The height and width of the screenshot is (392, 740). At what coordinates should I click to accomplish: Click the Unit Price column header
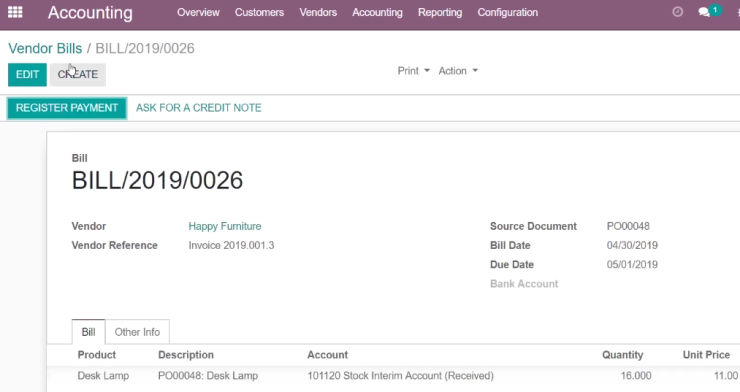(x=706, y=355)
